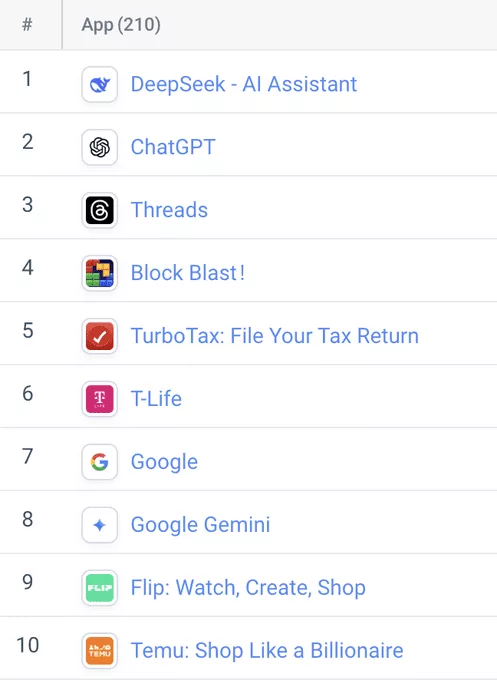Screen dimensions: 497x680
Task: Open the pink T-Life icon
Action: coord(100,399)
